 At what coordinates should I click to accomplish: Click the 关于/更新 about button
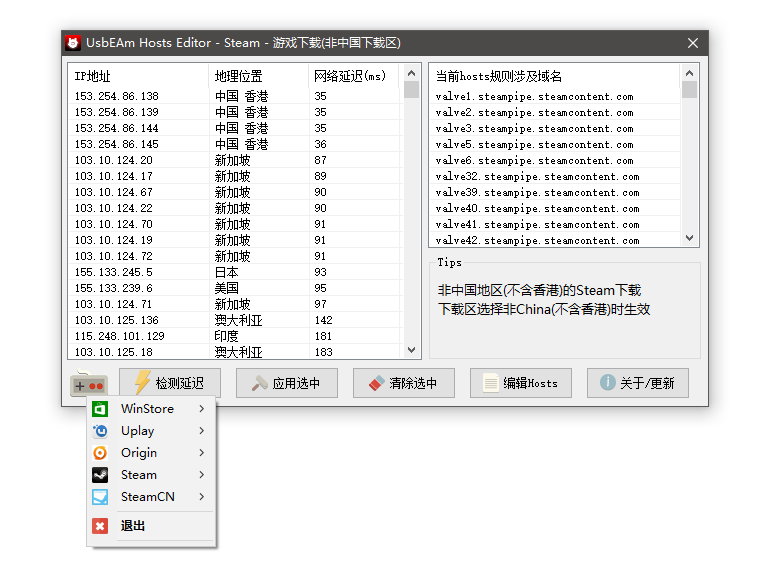(638, 383)
